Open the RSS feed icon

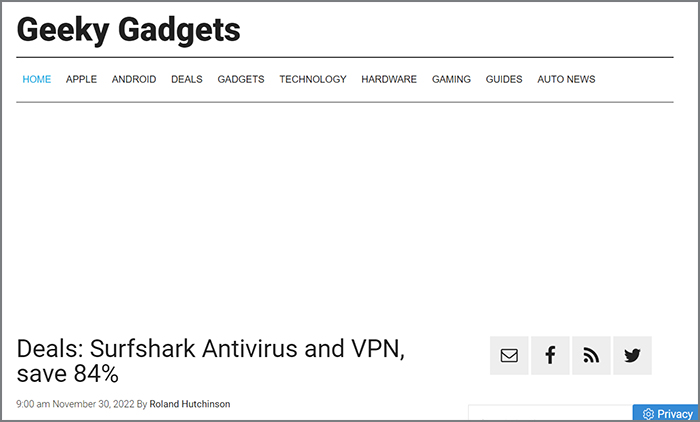(591, 355)
